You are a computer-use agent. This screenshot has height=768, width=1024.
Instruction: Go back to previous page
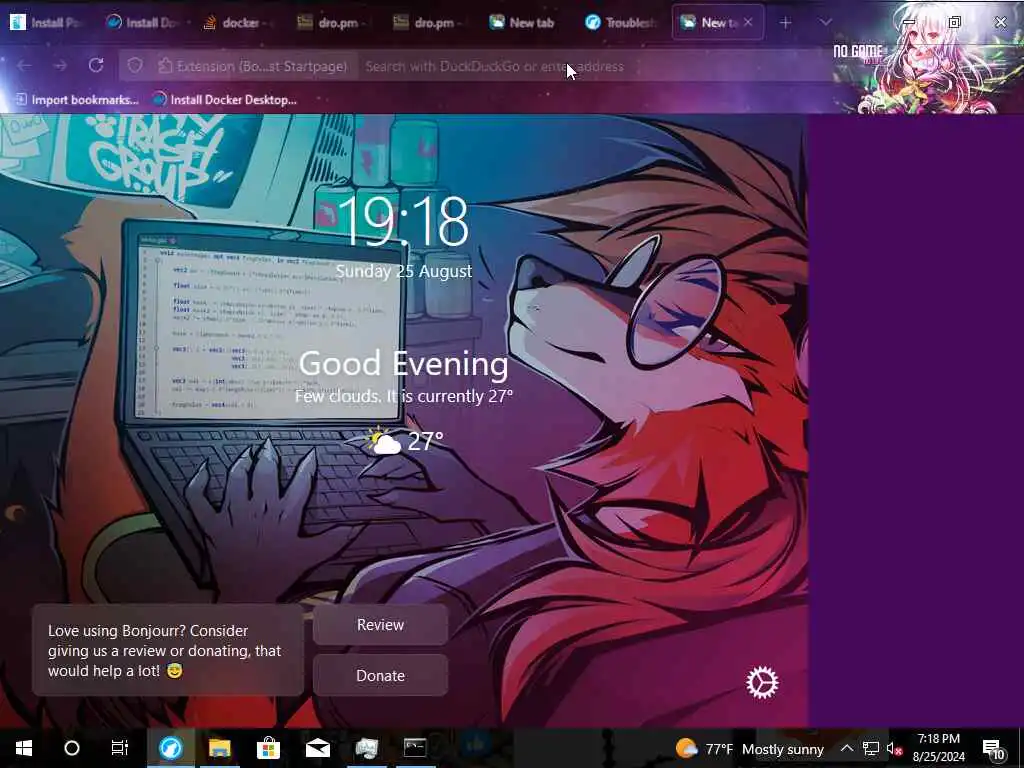pos(24,65)
